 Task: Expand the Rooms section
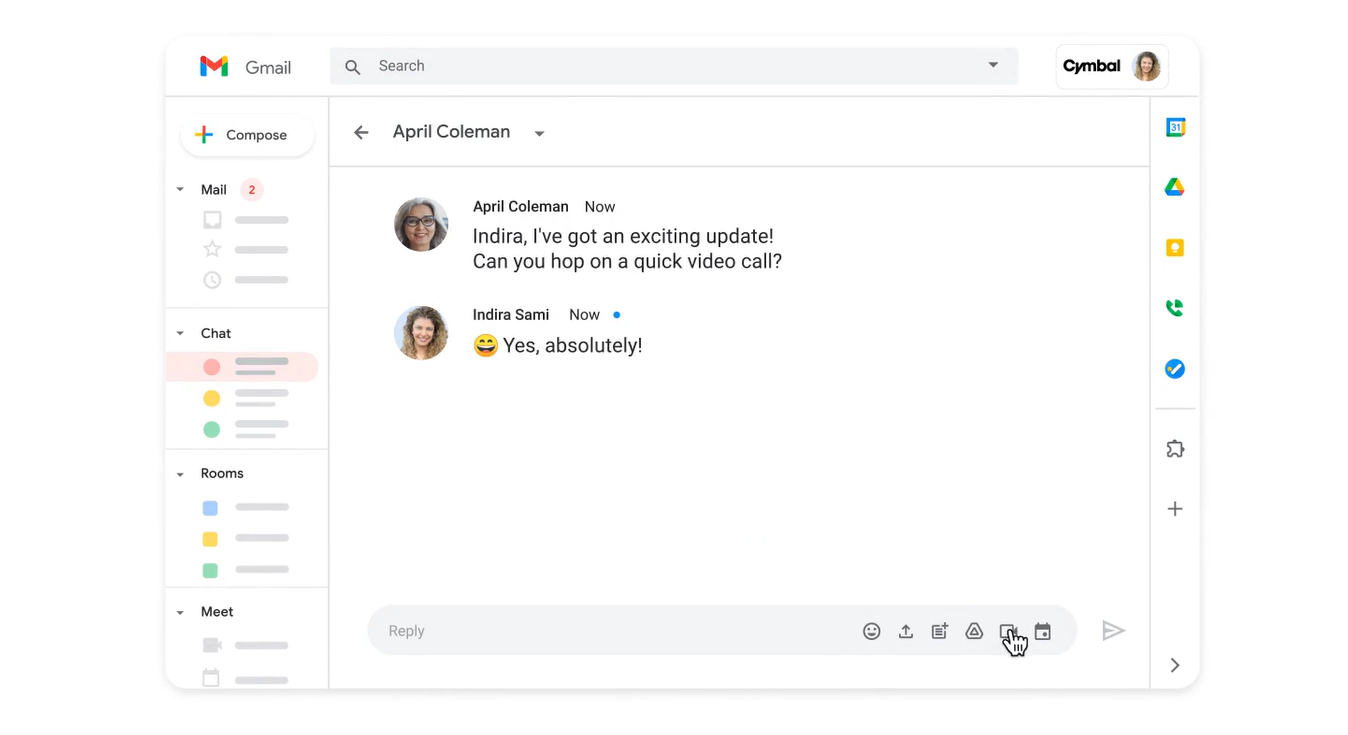pos(180,473)
